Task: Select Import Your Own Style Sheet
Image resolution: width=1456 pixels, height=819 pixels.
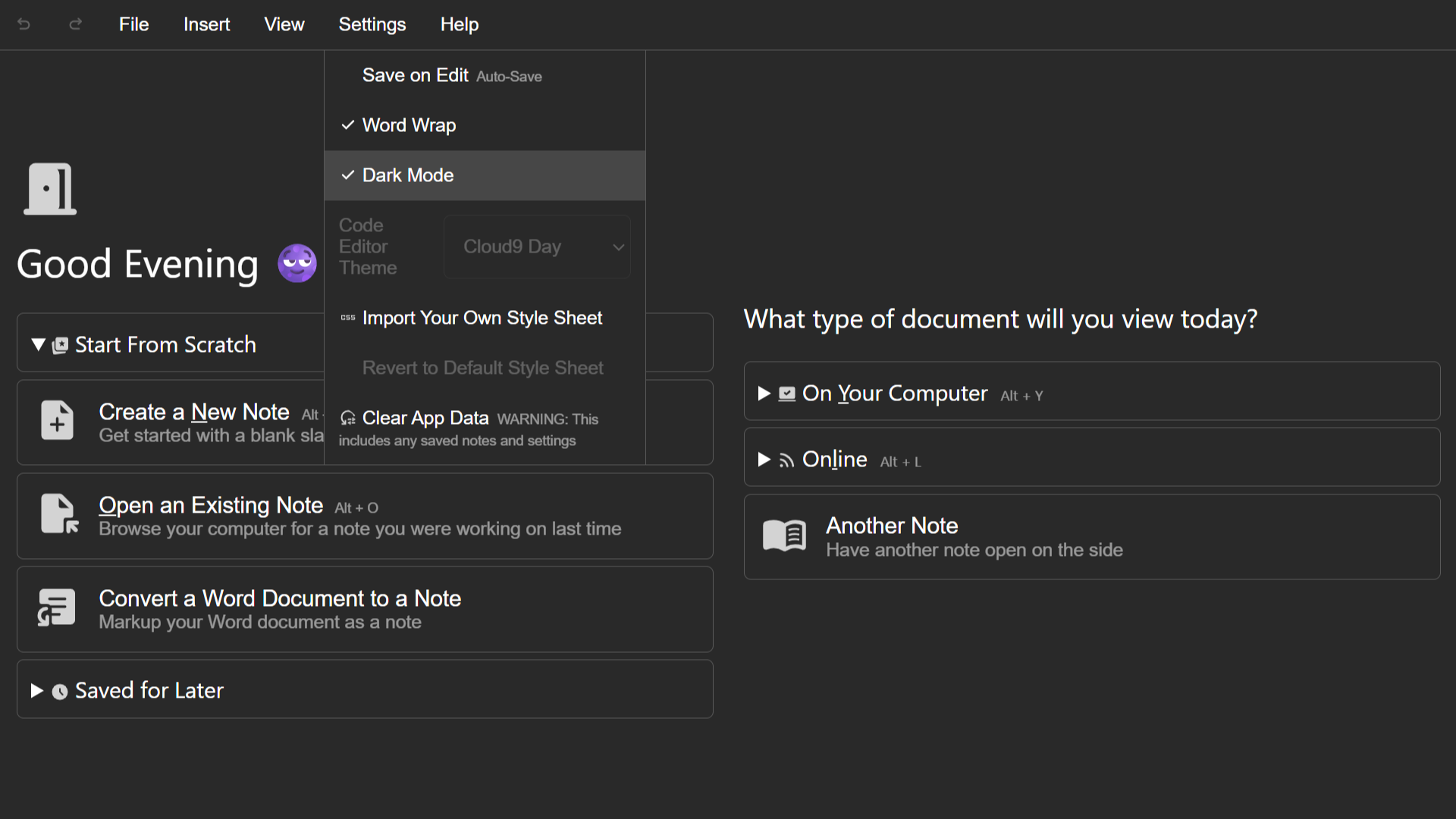Action: click(482, 318)
